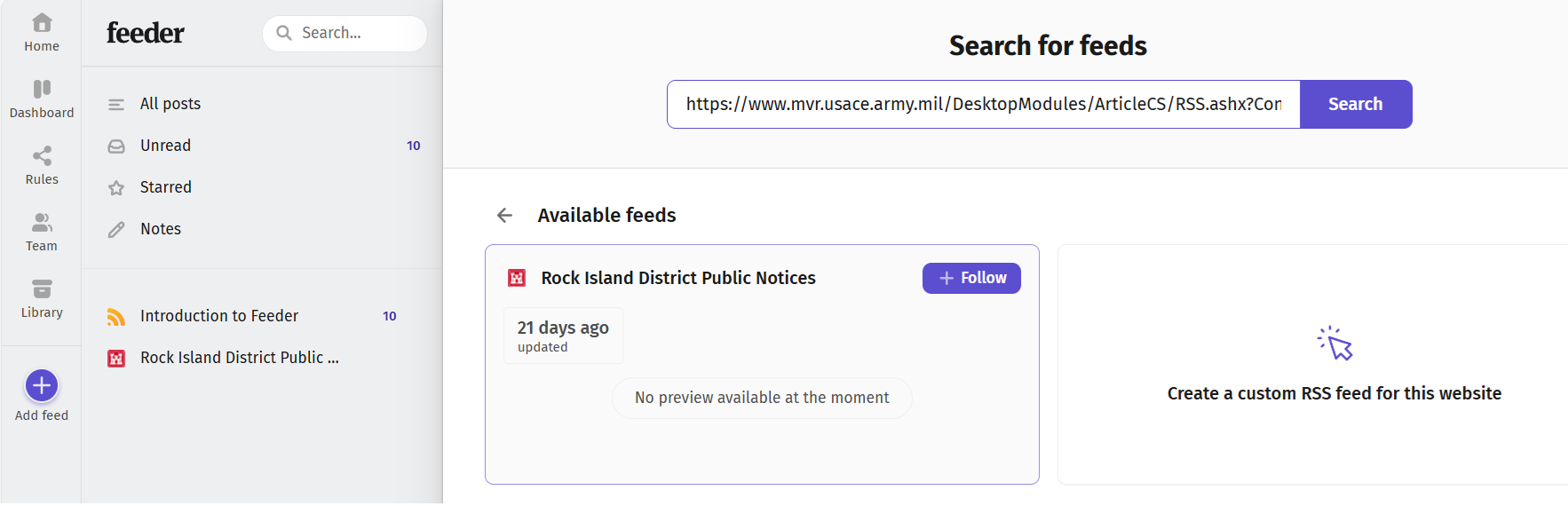Click the purple Search button
Image resolution: width=1568 pixels, height=506 pixels.
(x=1355, y=104)
